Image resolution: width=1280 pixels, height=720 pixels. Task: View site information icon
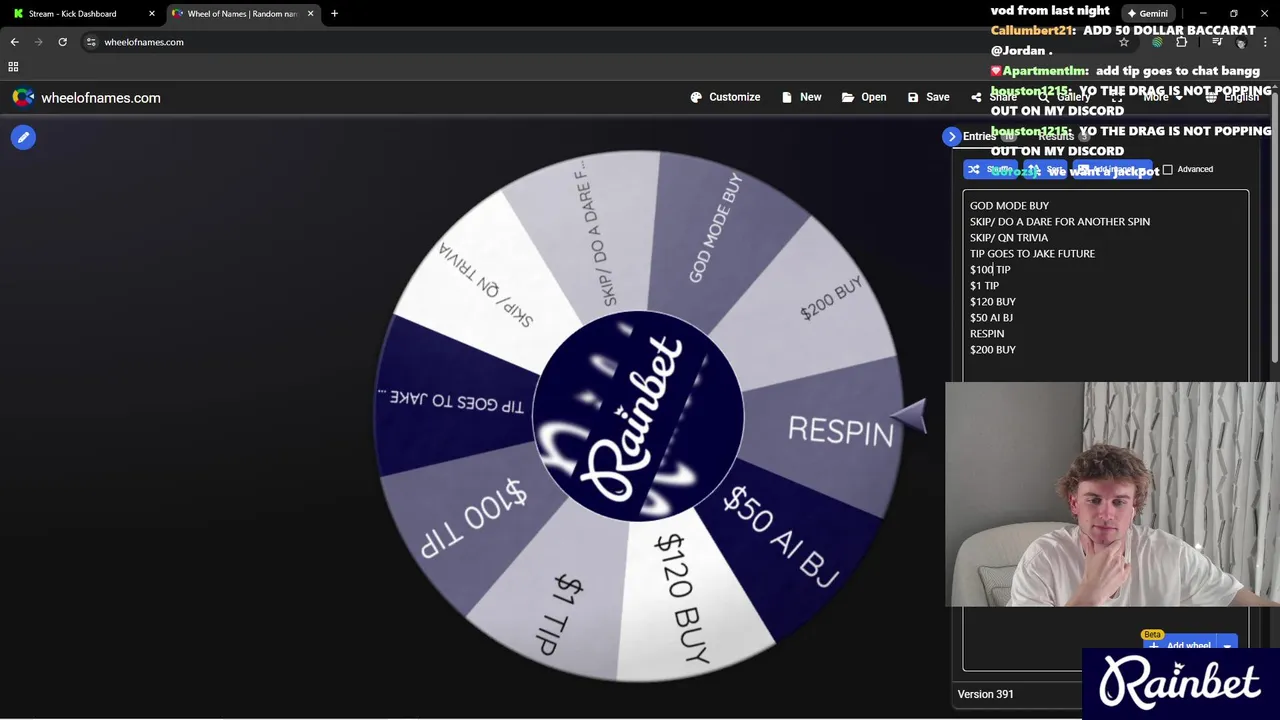click(91, 42)
